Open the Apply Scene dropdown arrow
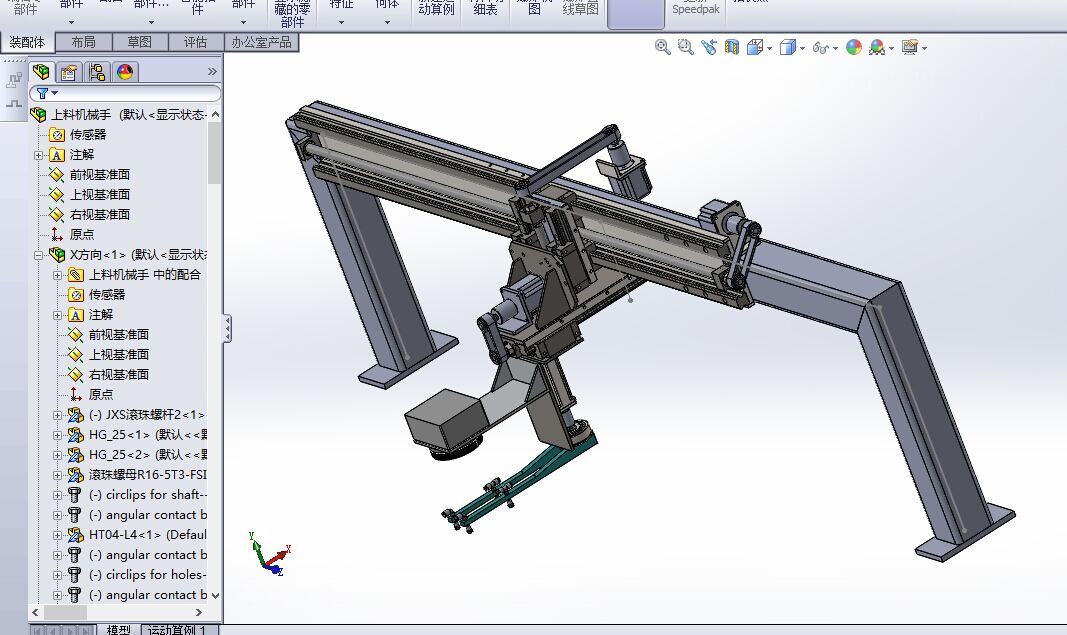Viewport: 1067px width, 635px height. (x=891, y=48)
